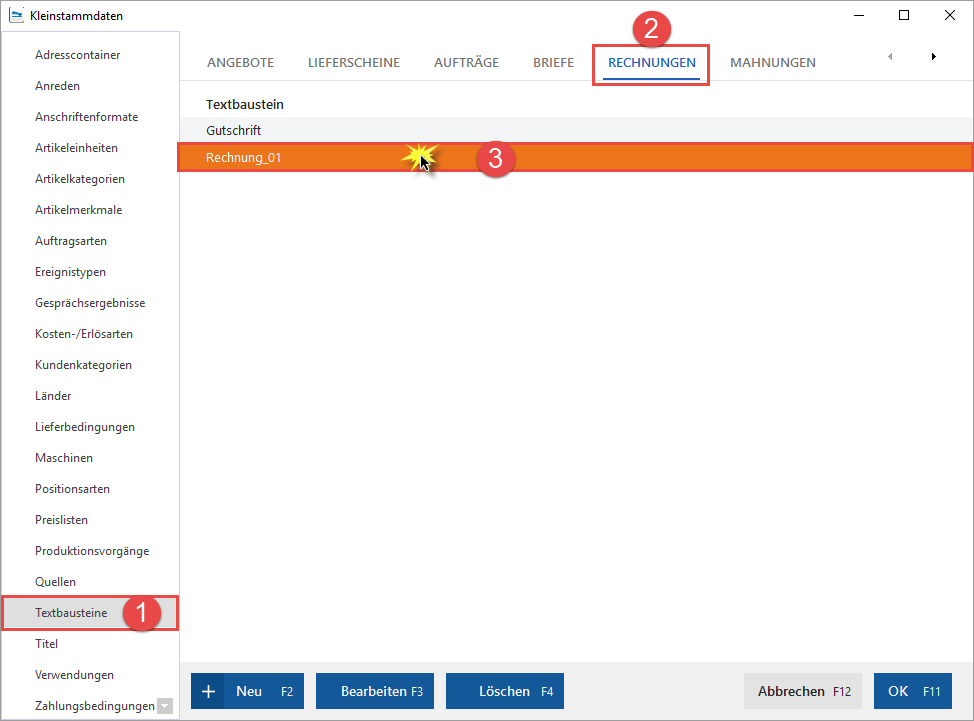The image size is (974, 721).
Task: Click the Löschen F4 button
Action: point(505,691)
